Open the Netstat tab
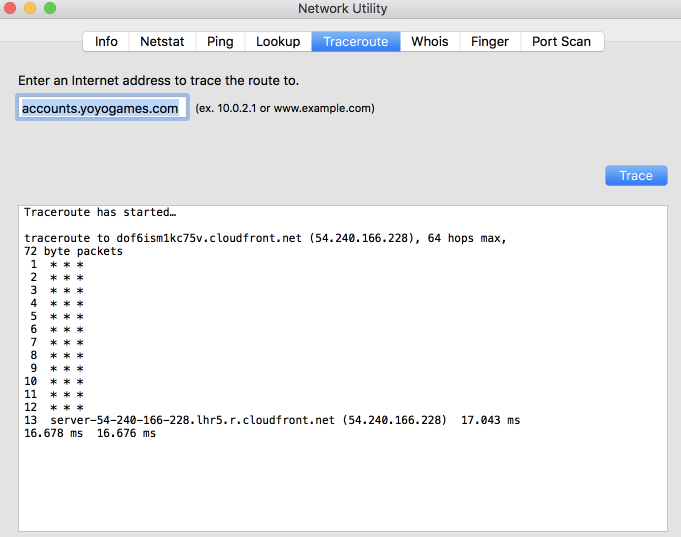Screen dimensions: 681x537 tap(162, 41)
